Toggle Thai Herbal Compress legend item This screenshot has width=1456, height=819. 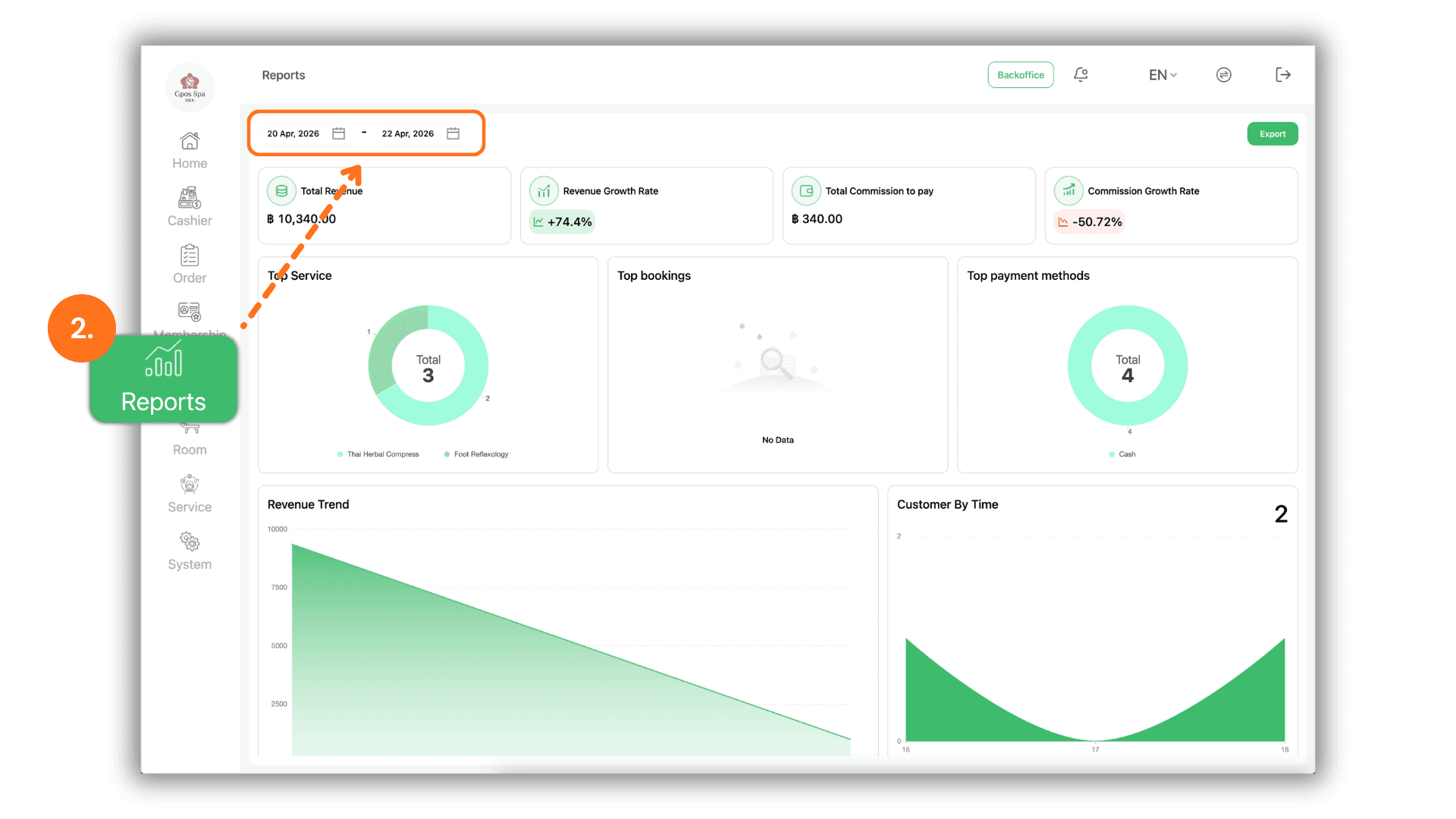coord(378,454)
